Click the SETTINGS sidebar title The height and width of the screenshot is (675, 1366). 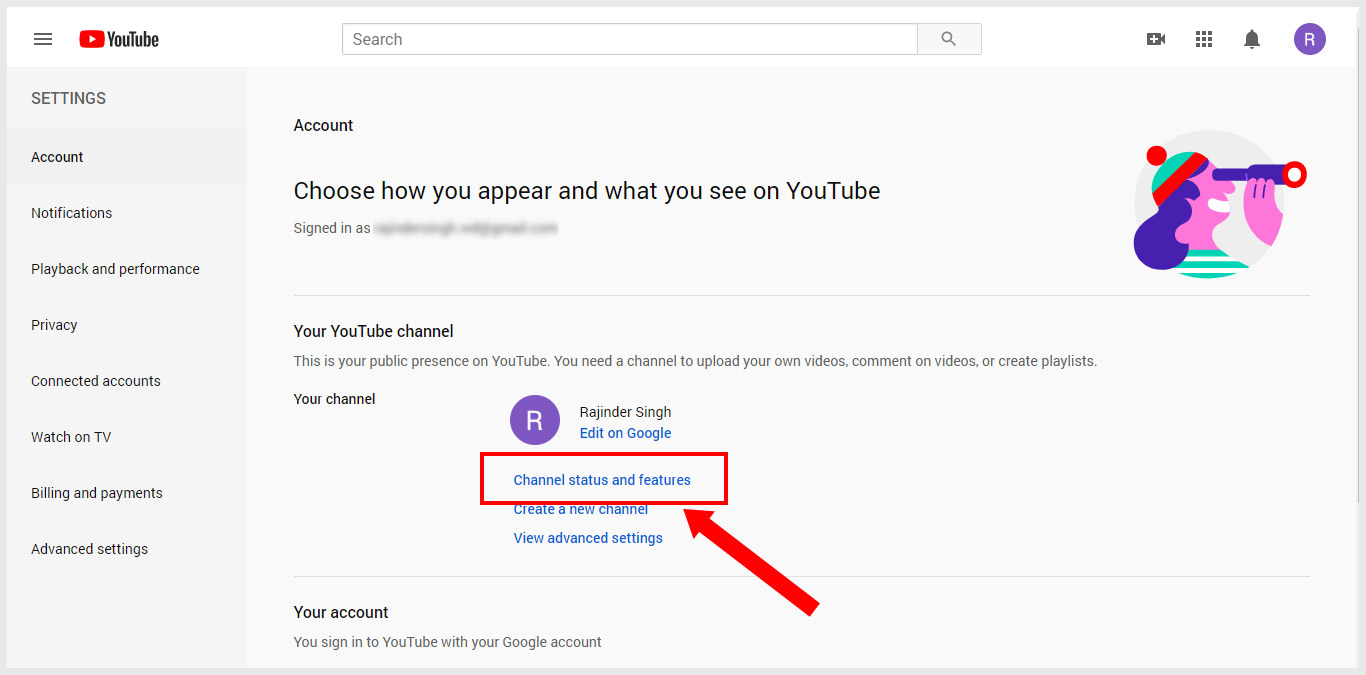tap(68, 98)
